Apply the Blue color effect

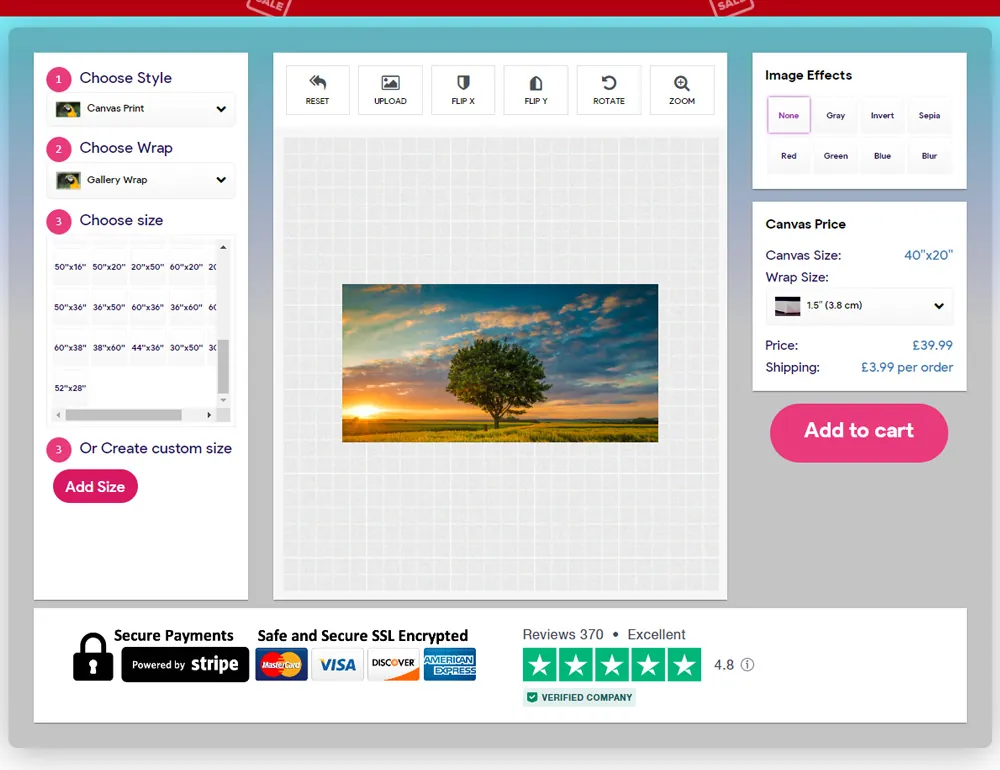[882, 156]
